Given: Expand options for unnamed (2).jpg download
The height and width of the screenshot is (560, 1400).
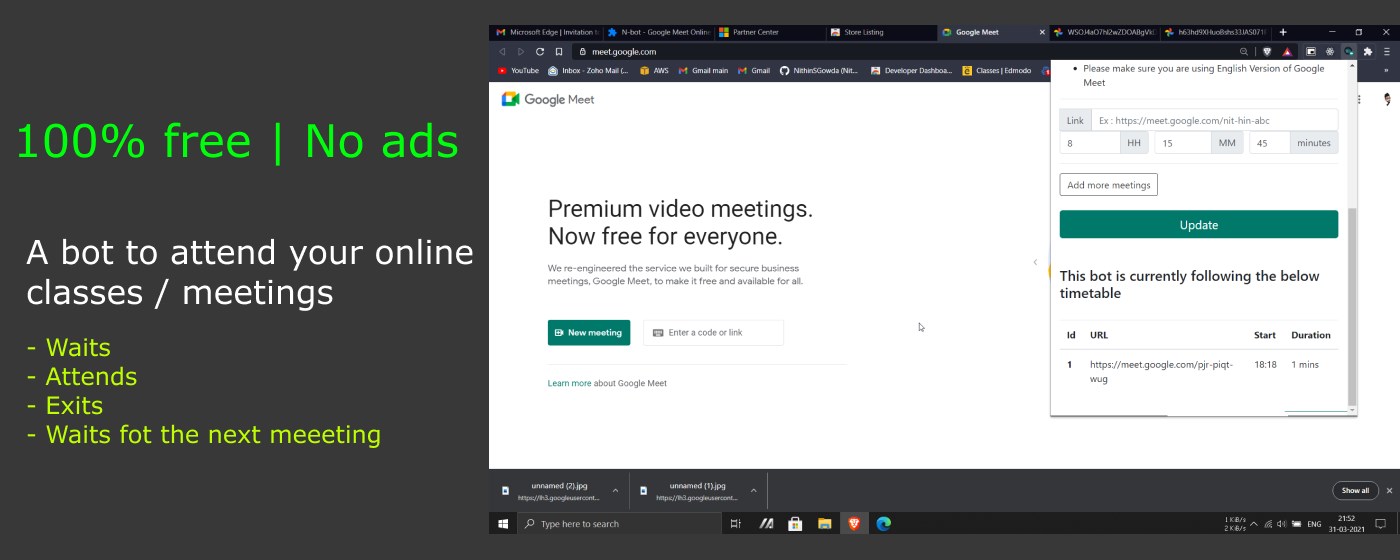Looking at the screenshot, I should pyautogui.click(x=615, y=491).
